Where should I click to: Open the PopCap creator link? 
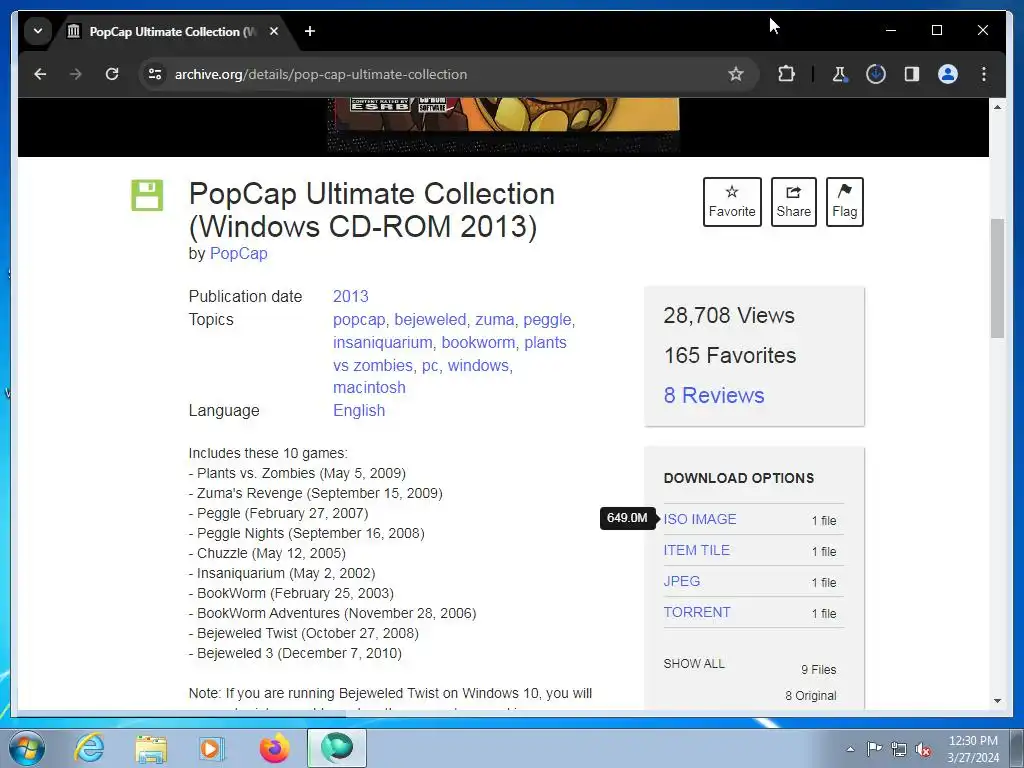pos(238,253)
